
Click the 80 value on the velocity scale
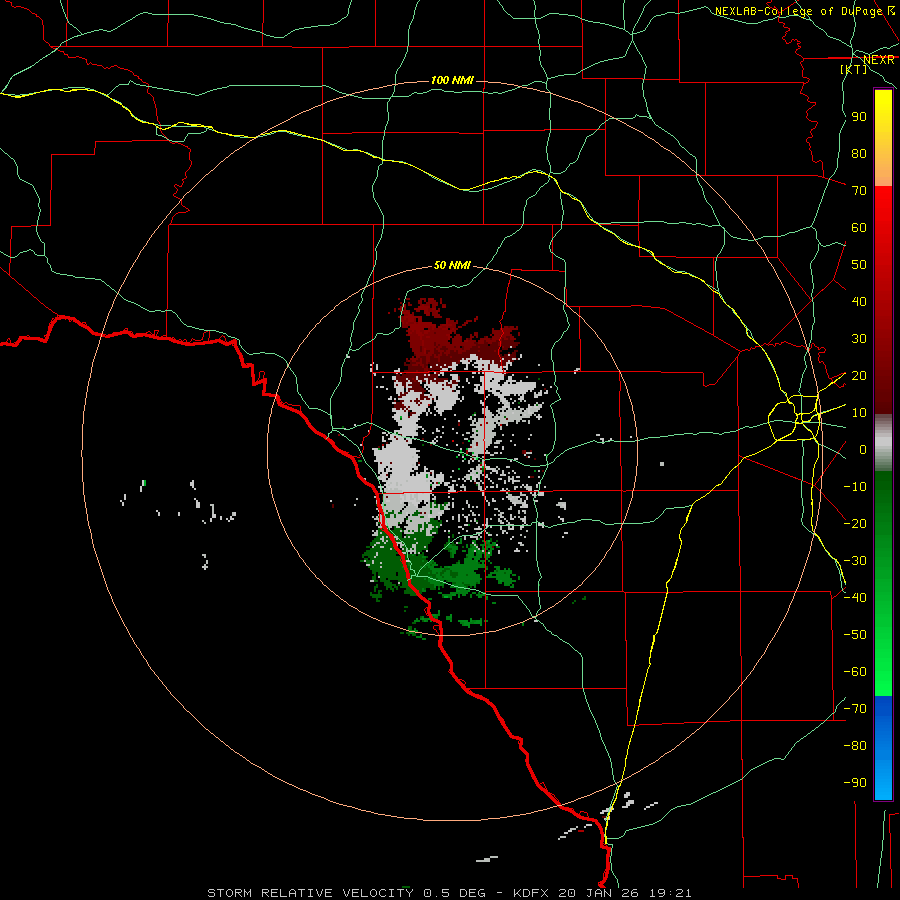pos(859,153)
